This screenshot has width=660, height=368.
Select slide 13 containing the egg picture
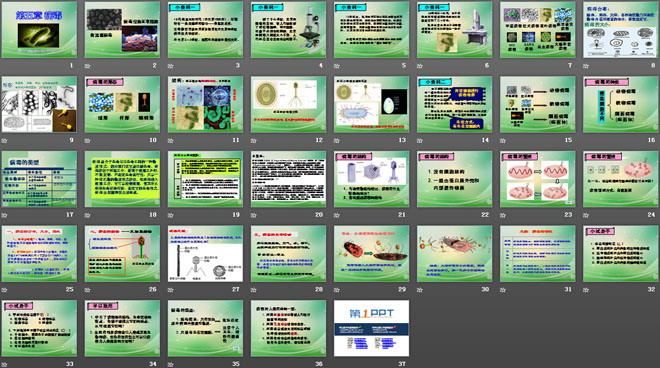click(372, 104)
